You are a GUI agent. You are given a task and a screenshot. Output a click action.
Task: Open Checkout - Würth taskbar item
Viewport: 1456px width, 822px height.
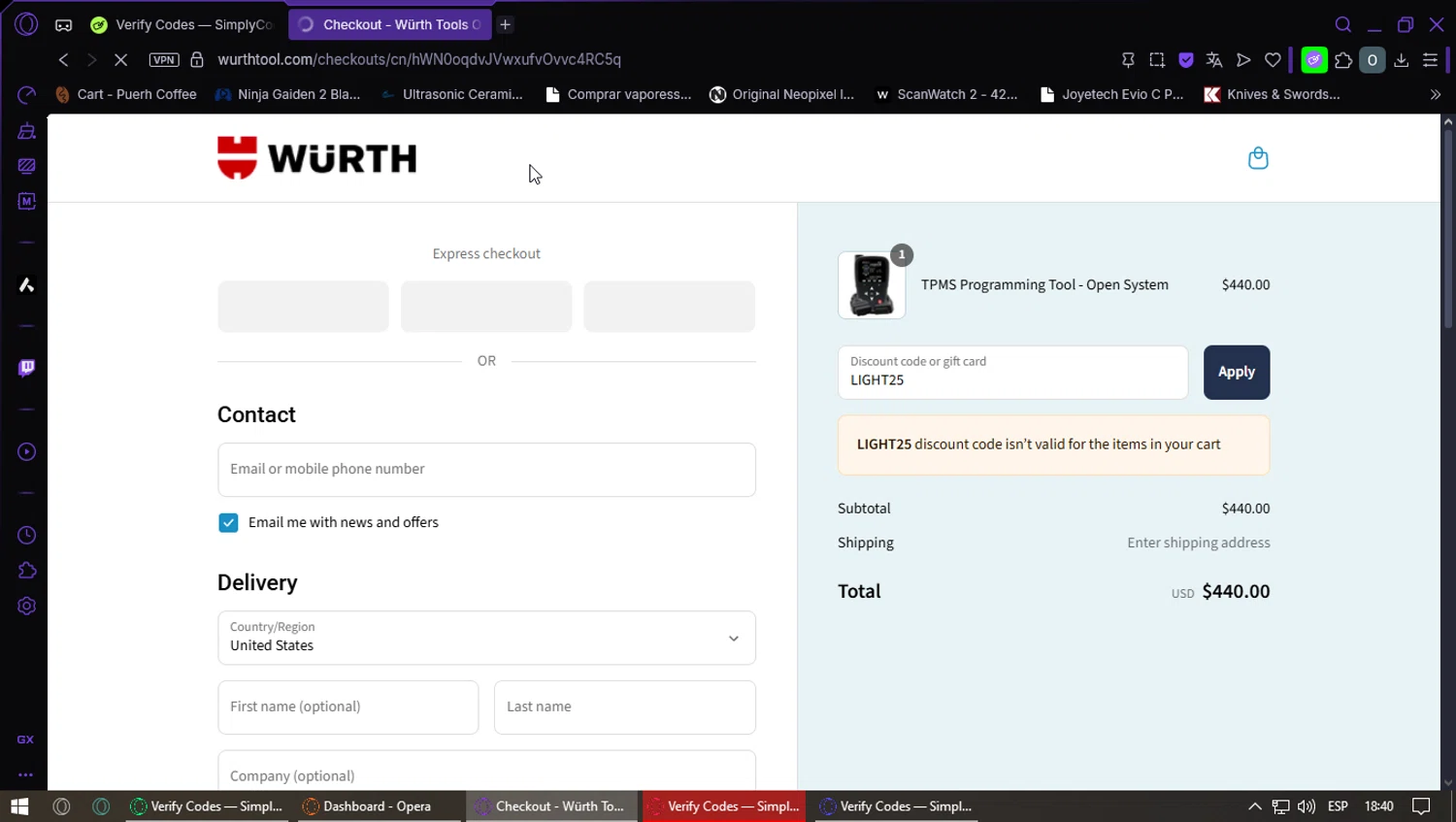tap(552, 806)
